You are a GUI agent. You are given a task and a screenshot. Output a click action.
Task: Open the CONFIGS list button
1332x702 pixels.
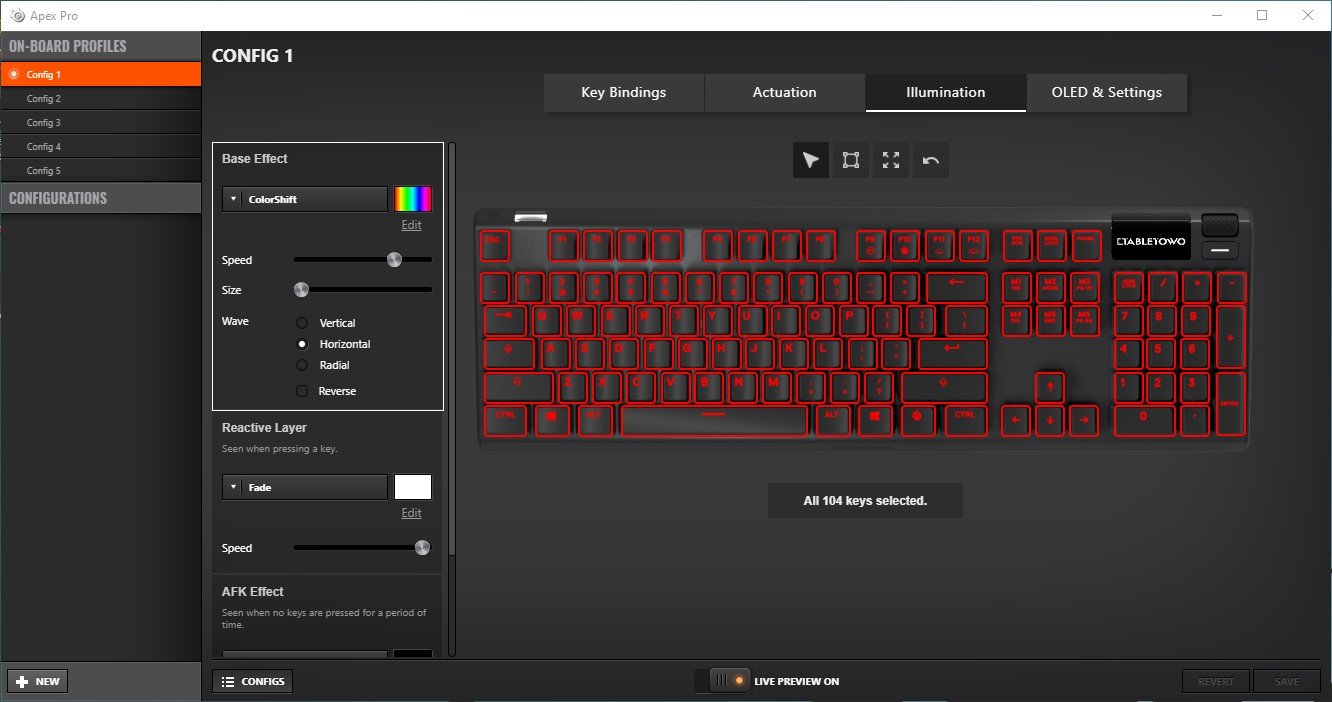point(252,681)
